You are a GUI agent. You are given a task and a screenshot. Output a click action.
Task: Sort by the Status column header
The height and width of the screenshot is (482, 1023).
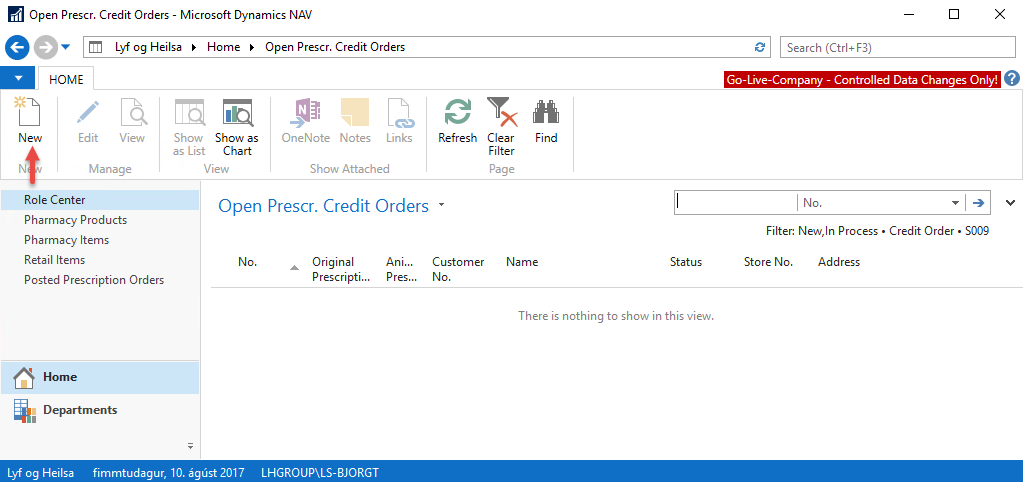tap(686, 262)
